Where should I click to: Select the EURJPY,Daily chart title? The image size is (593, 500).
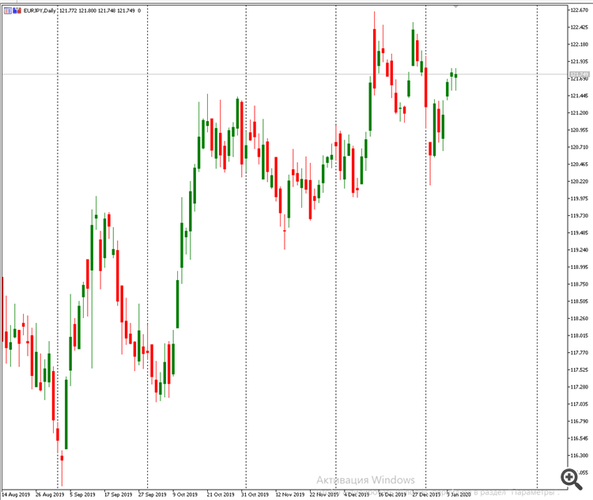39,11
